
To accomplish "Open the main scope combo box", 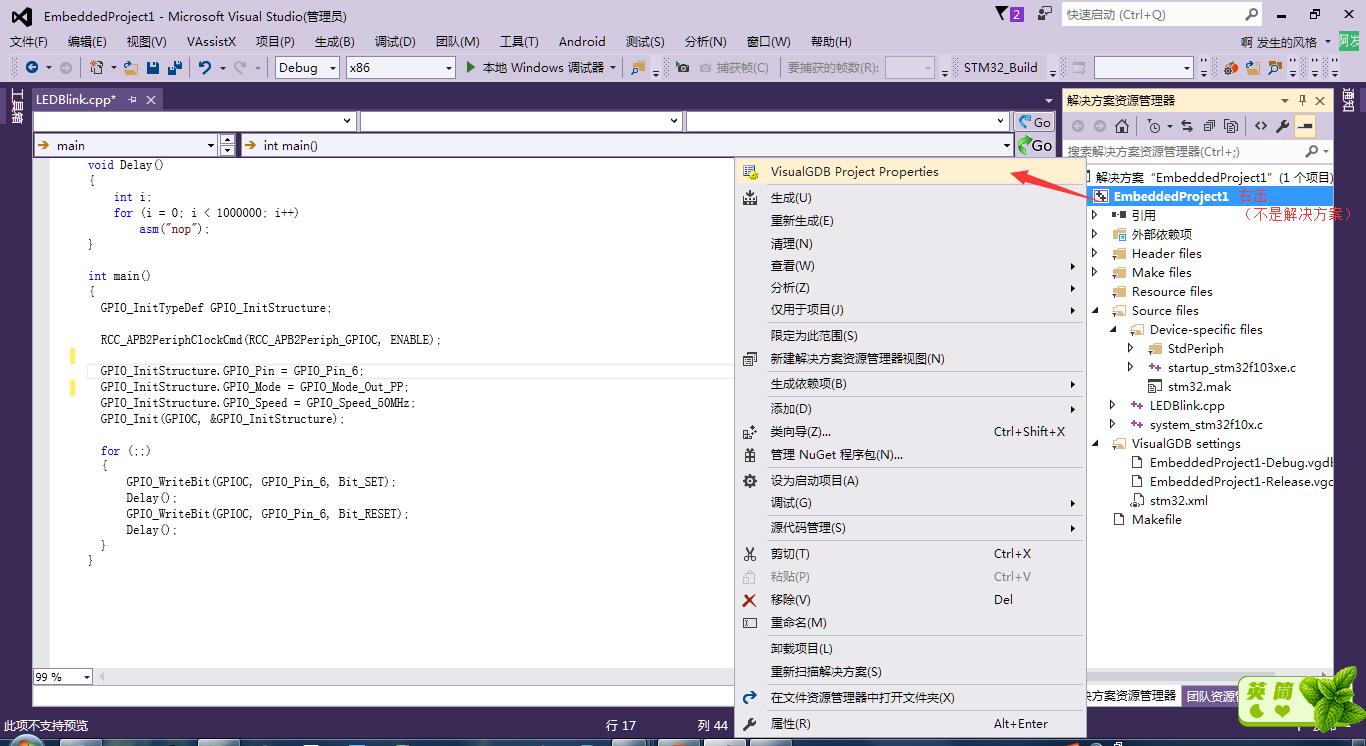I will [x=125, y=145].
